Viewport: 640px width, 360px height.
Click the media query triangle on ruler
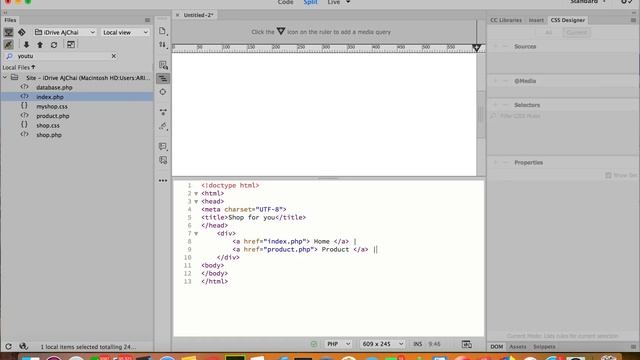(x=476, y=48)
